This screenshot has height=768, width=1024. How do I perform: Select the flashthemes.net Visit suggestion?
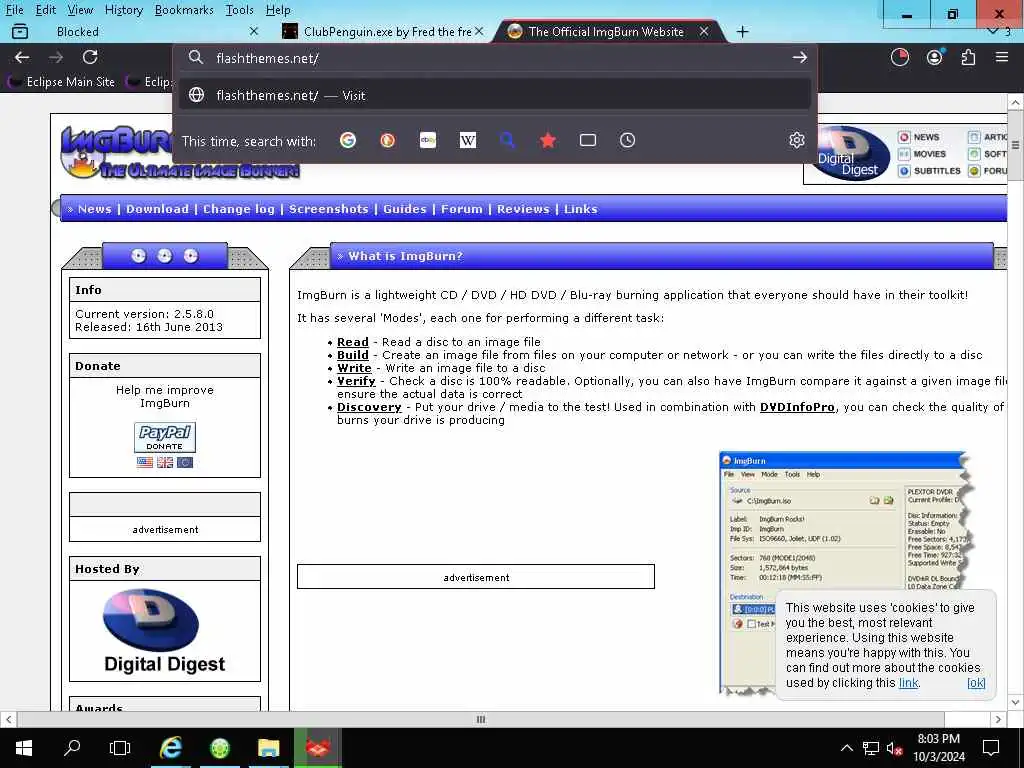pos(494,95)
